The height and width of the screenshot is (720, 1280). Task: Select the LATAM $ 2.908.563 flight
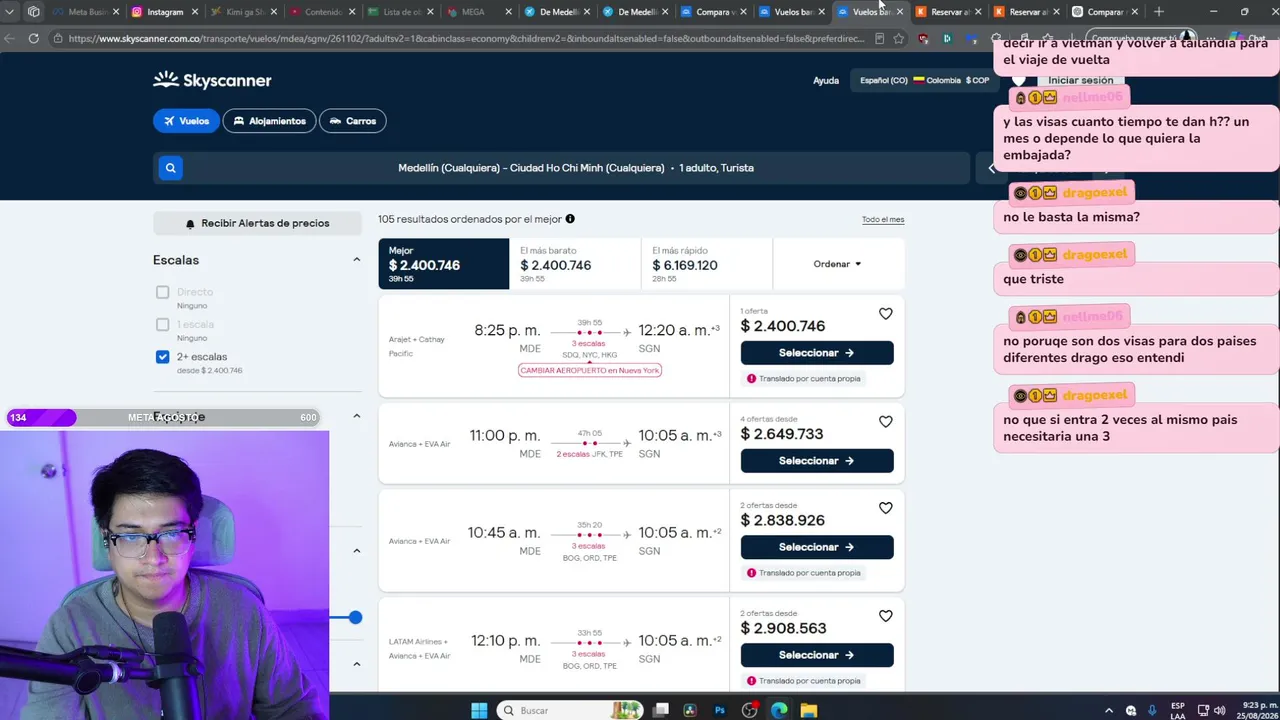click(816, 655)
